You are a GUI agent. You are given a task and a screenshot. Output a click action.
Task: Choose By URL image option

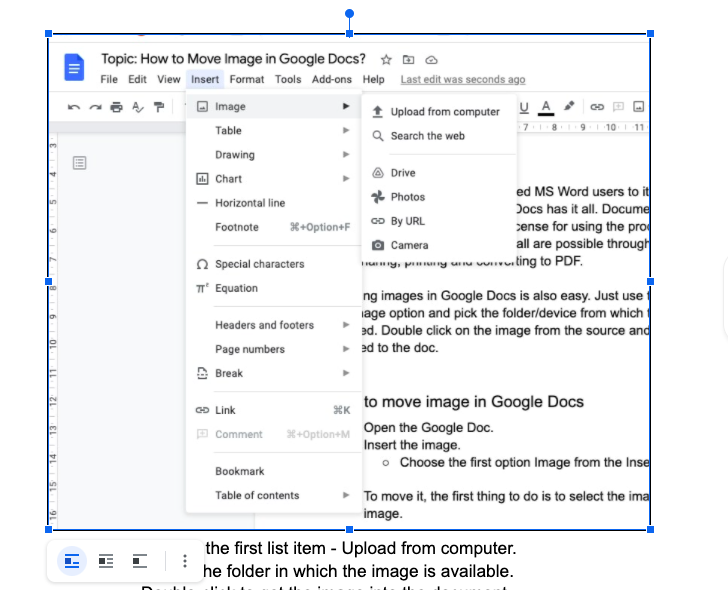pos(439,221)
